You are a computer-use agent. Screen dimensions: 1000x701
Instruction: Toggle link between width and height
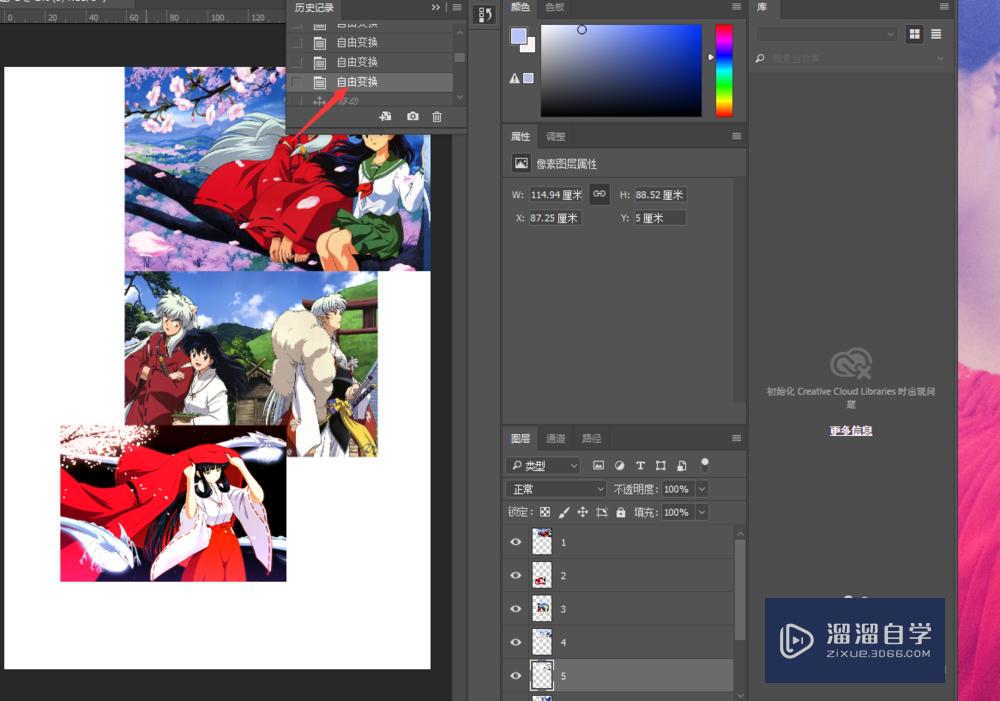coord(599,194)
